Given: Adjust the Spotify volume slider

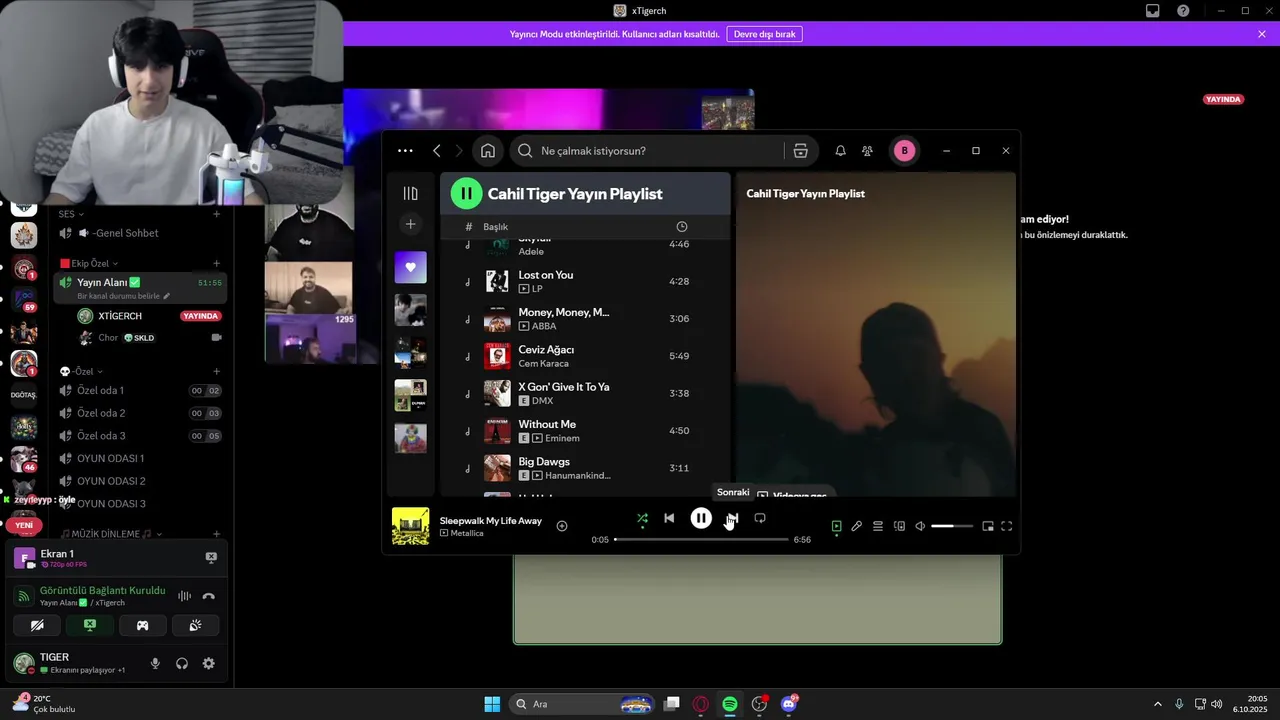Looking at the screenshot, I should [x=952, y=526].
